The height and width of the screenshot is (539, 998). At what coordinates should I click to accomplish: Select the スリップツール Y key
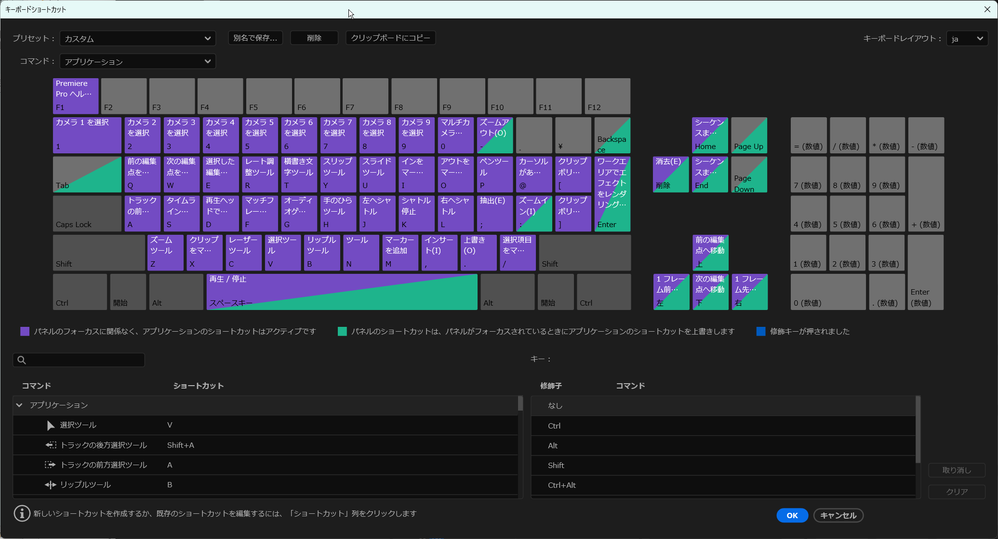[338, 174]
